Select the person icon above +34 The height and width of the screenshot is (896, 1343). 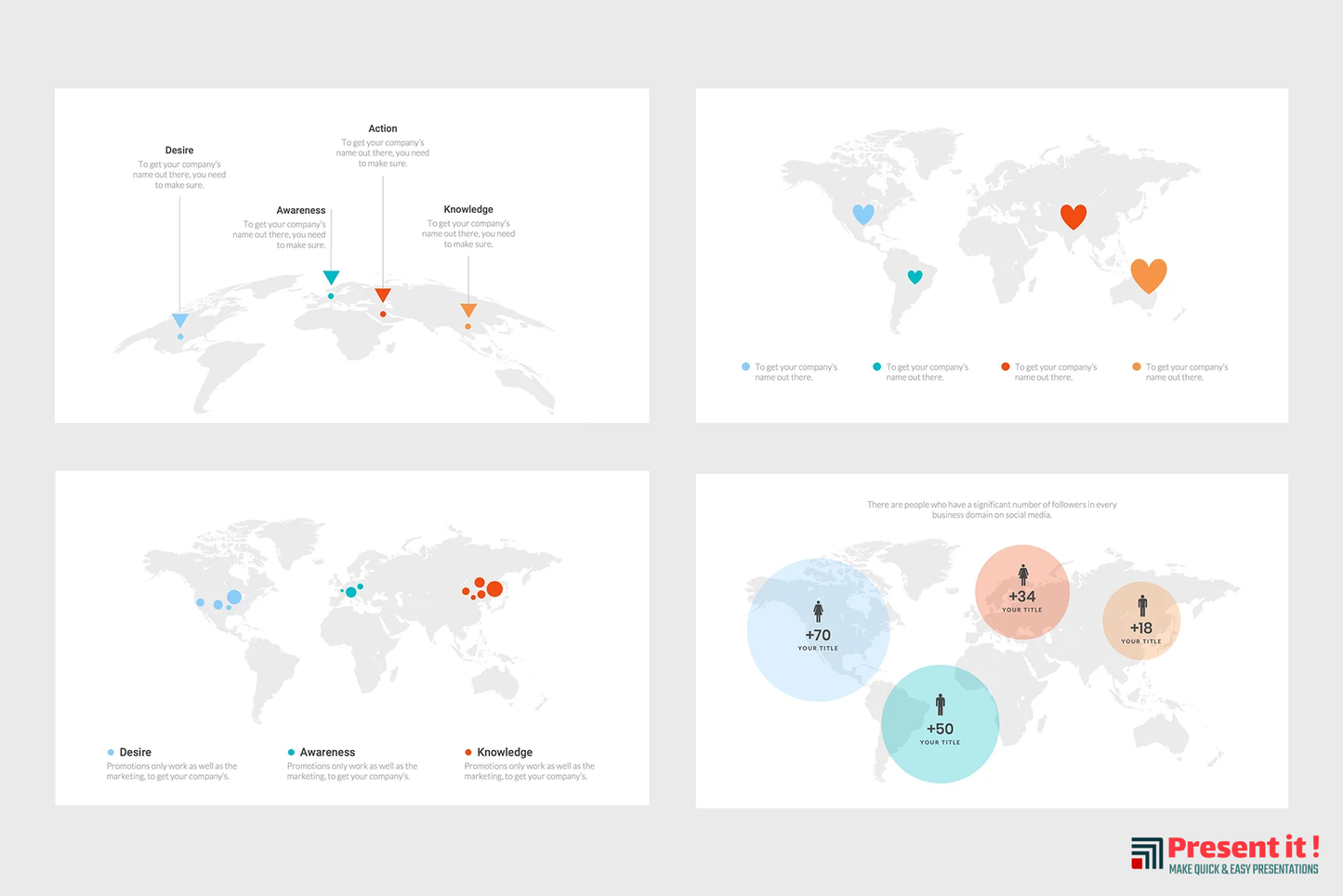pos(1022,574)
